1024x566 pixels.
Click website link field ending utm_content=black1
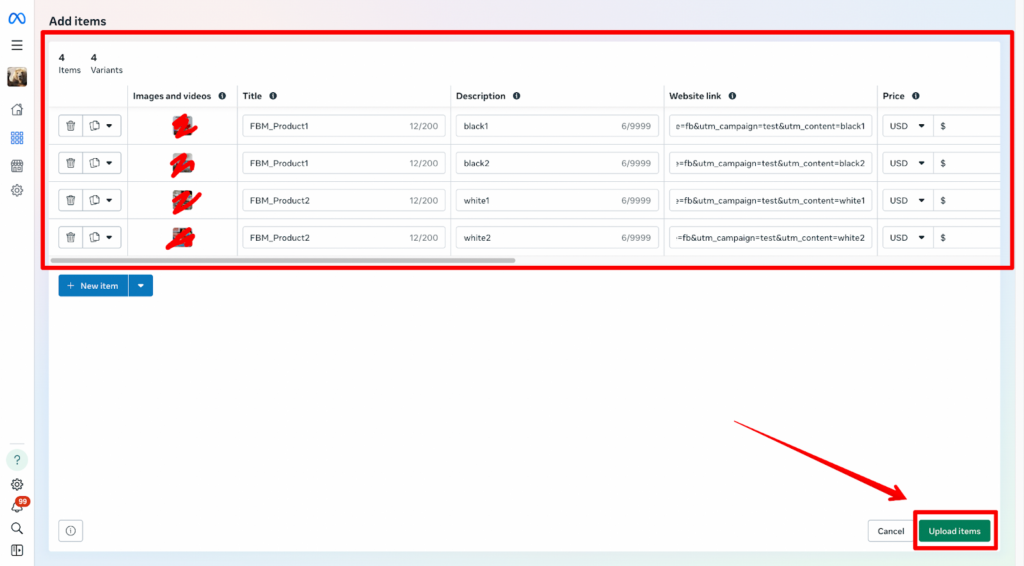point(771,126)
